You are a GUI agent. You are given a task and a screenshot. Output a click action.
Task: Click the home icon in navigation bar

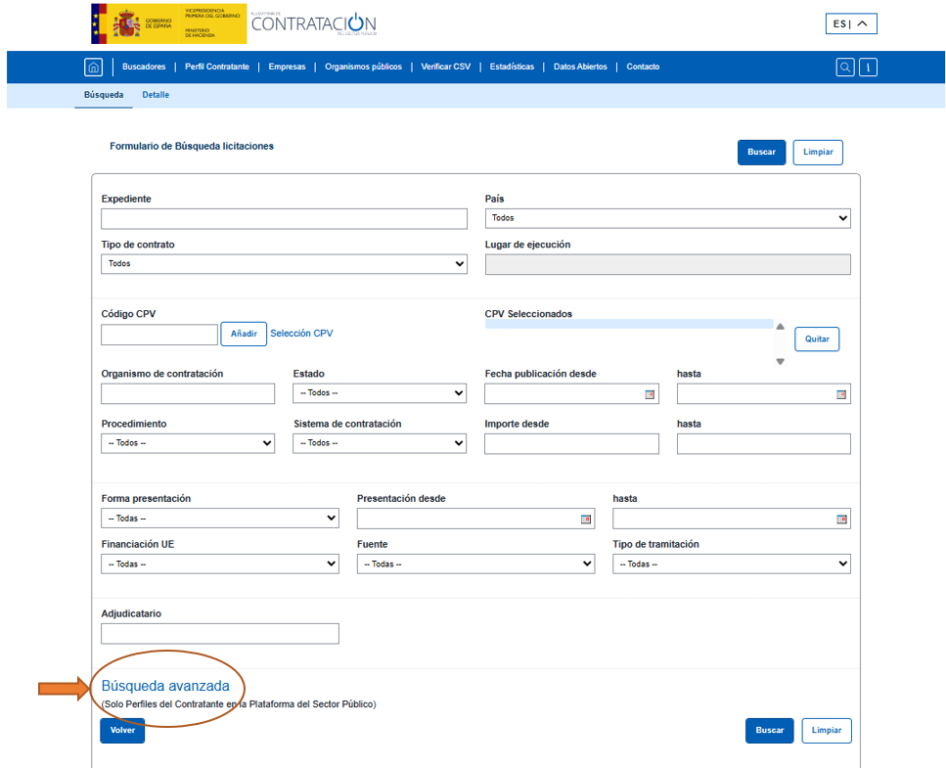click(x=93, y=67)
